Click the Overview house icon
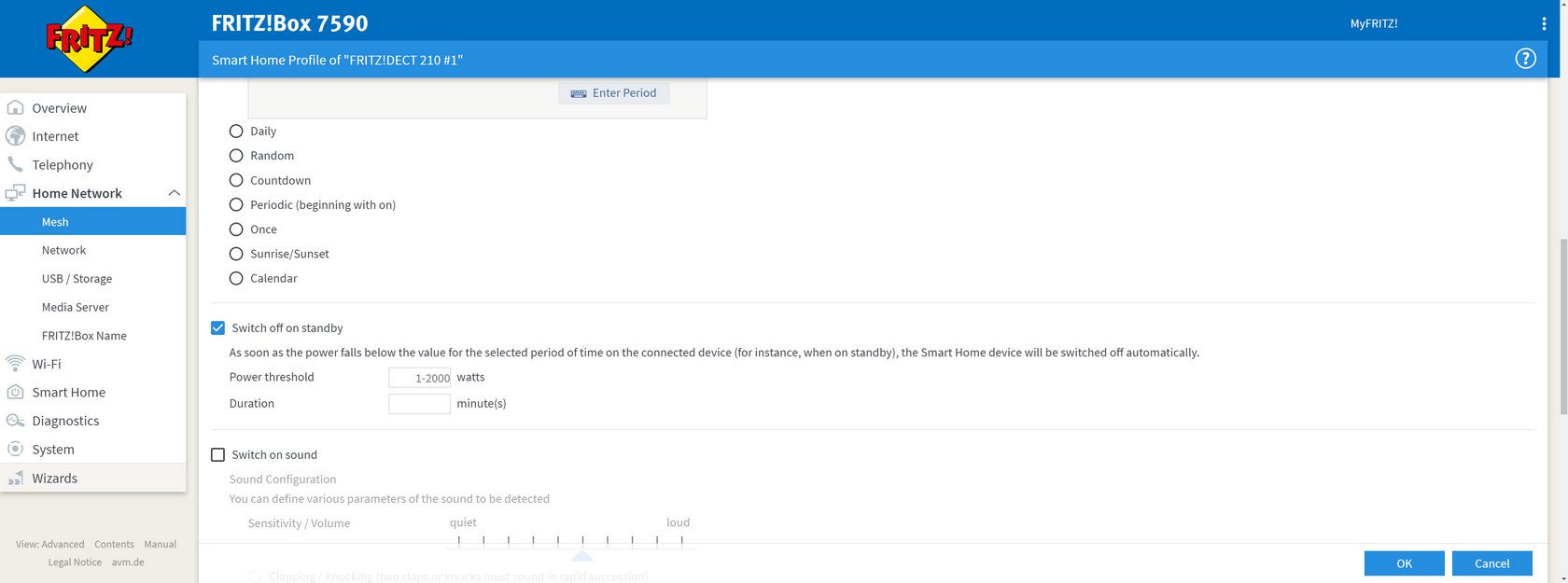The height and width of the screenshot is (583, 1568). point(15,107)
